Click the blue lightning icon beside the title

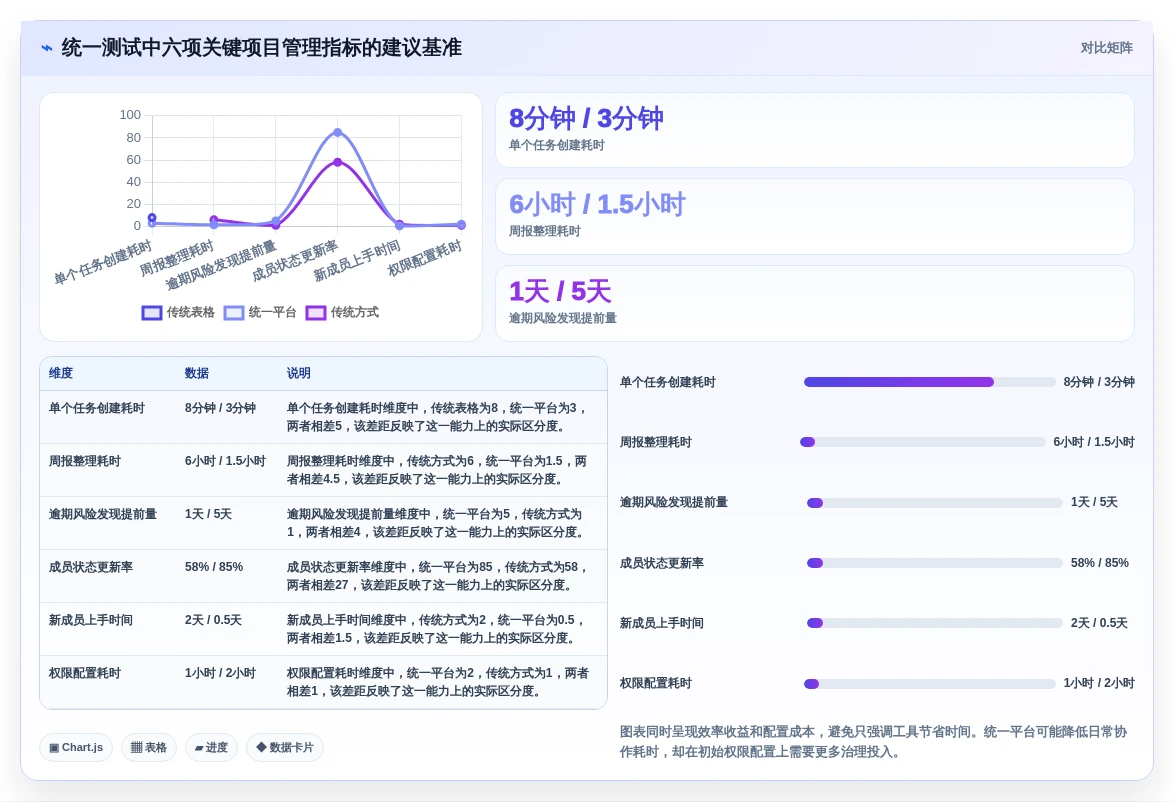coord(47,48)
